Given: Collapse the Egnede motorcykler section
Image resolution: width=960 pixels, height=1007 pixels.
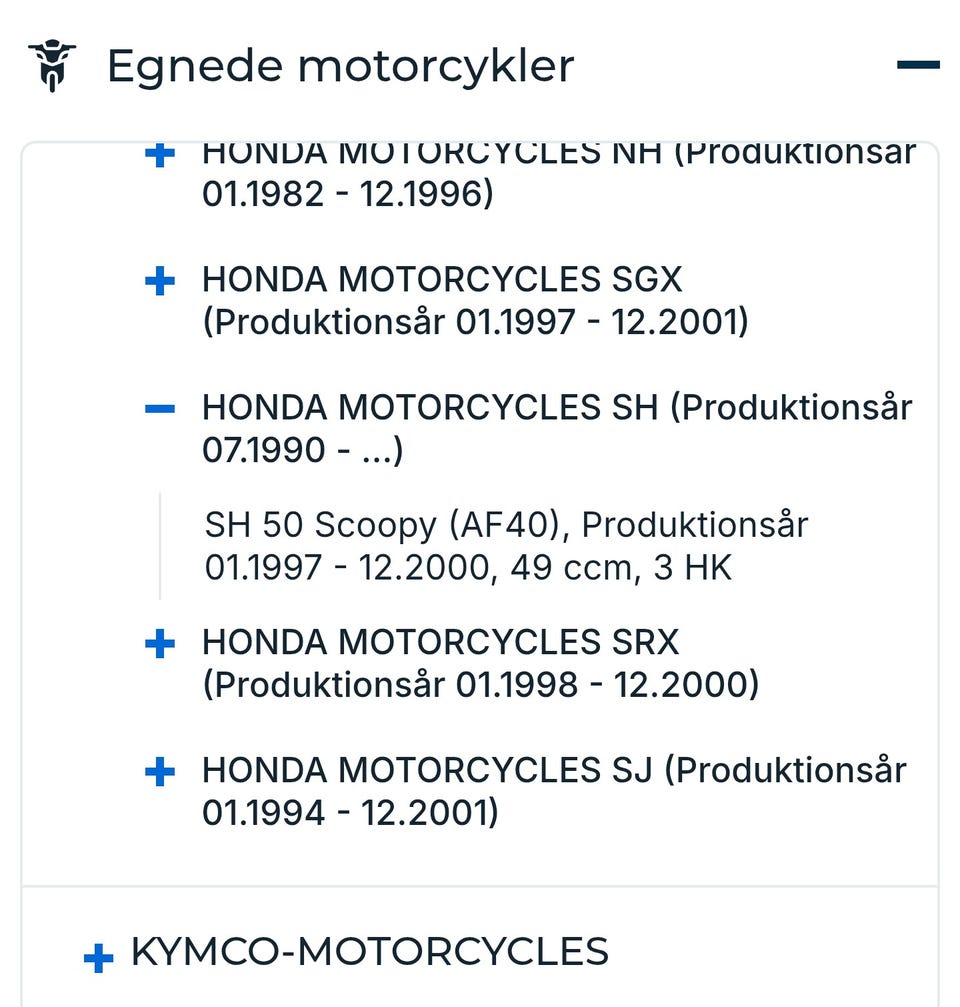Looking at the screenshot, I should point(918,66).
